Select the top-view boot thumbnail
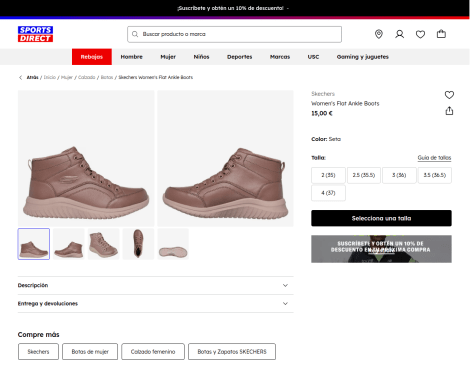 [x=138, y=244]
